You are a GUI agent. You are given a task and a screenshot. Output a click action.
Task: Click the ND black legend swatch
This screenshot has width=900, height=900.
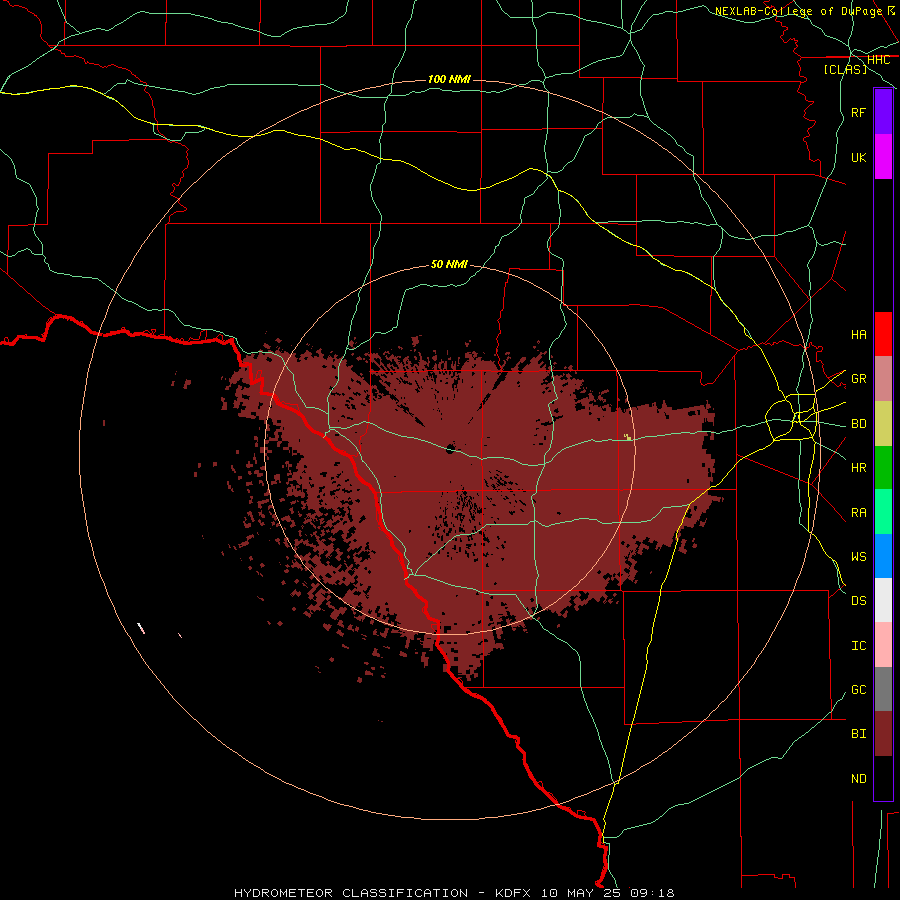(883, 778)
